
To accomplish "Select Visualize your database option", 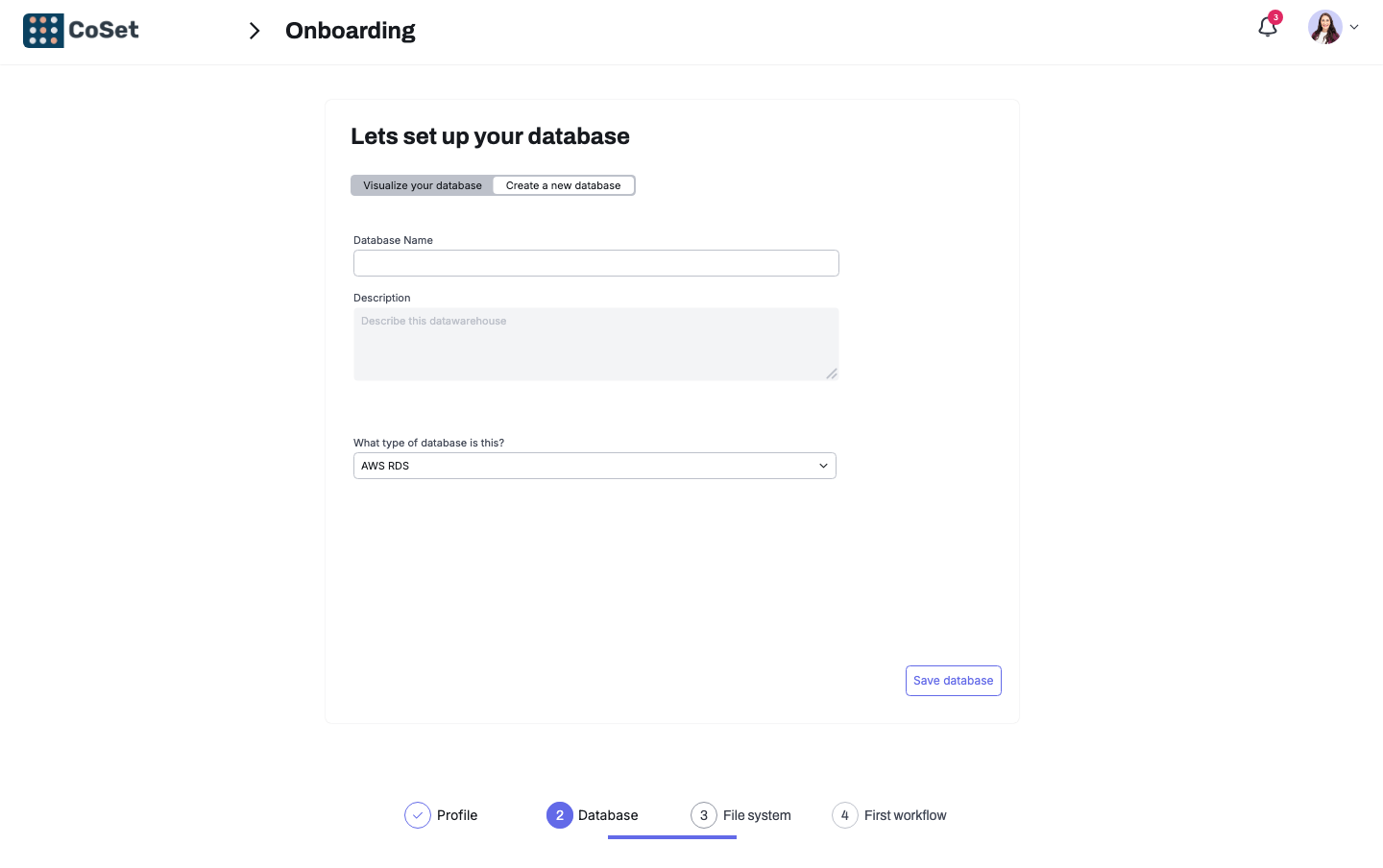I will click(423, 185).
